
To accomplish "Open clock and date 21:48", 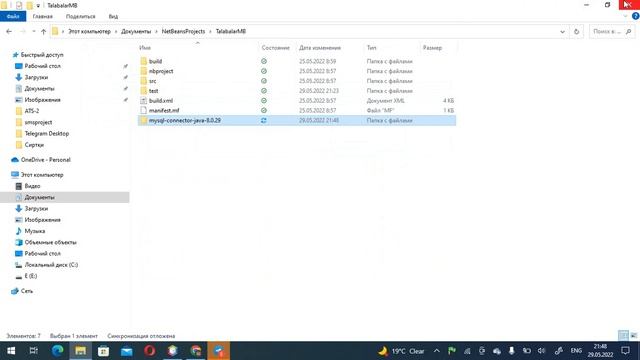I will click(x=600, y=351).
